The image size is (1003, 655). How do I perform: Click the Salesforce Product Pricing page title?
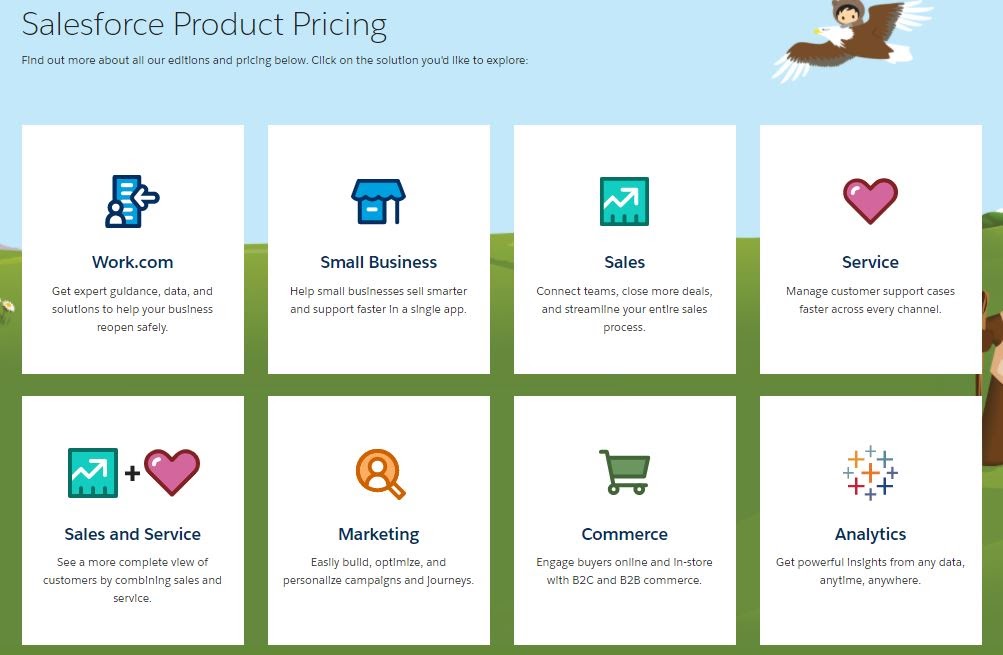click(204, 24)
